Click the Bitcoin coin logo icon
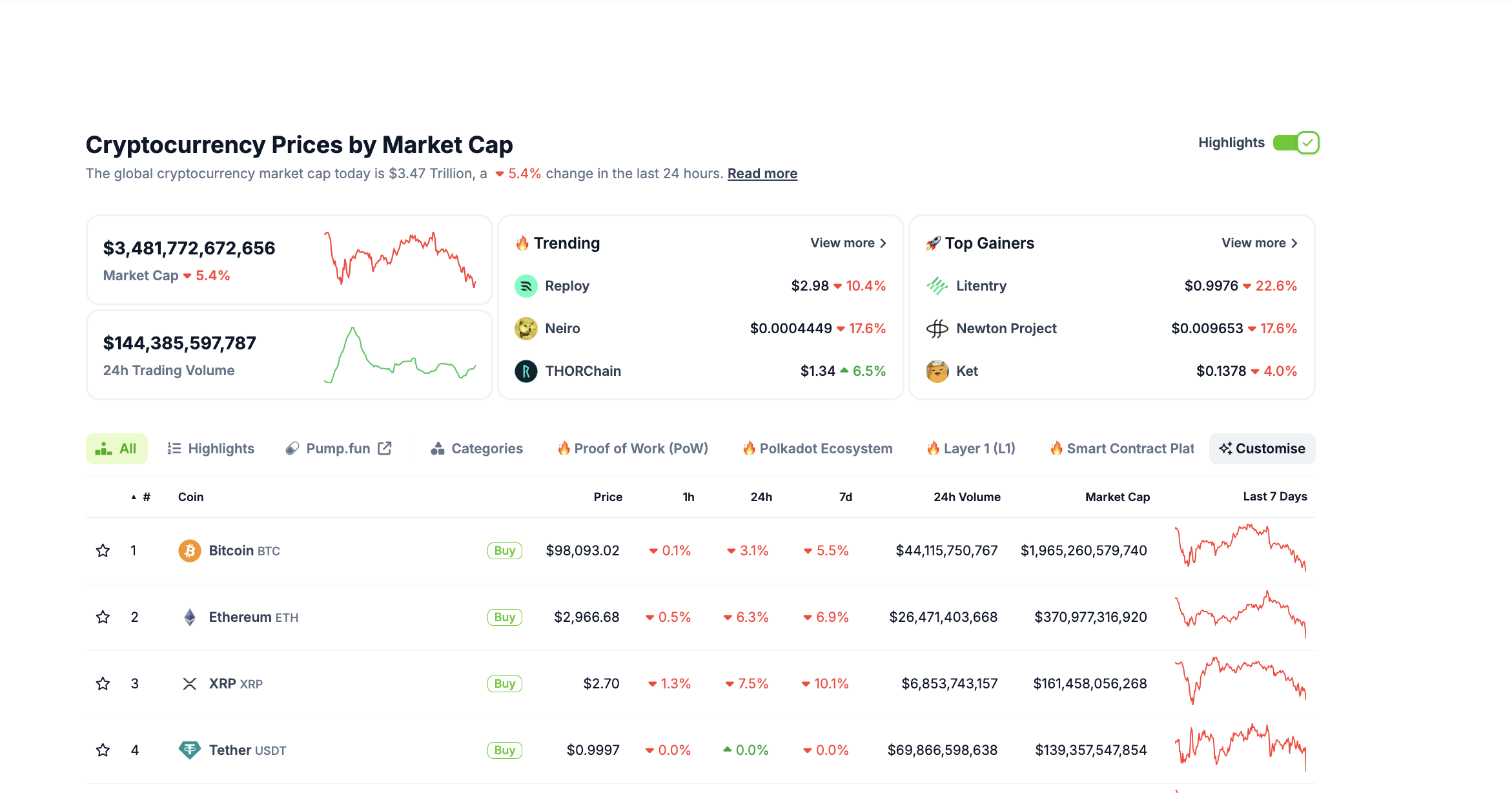The height and width of the screenshot is (793, 1512). [189, 551]
